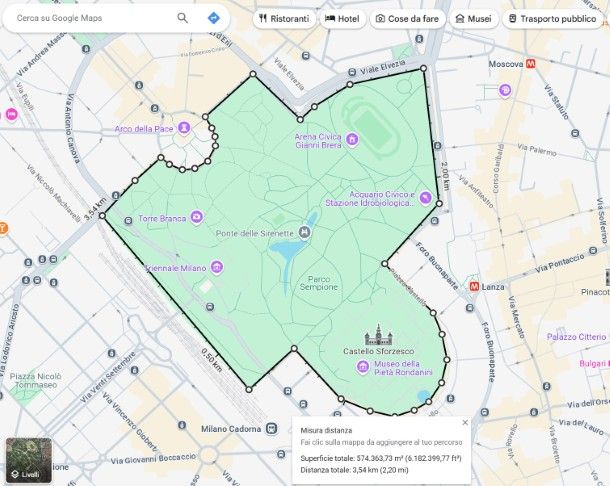Focus the Cerca su Google Maps field
This screenshot has height=486, width=610.
pyautogui.click(x=90, y=18)
